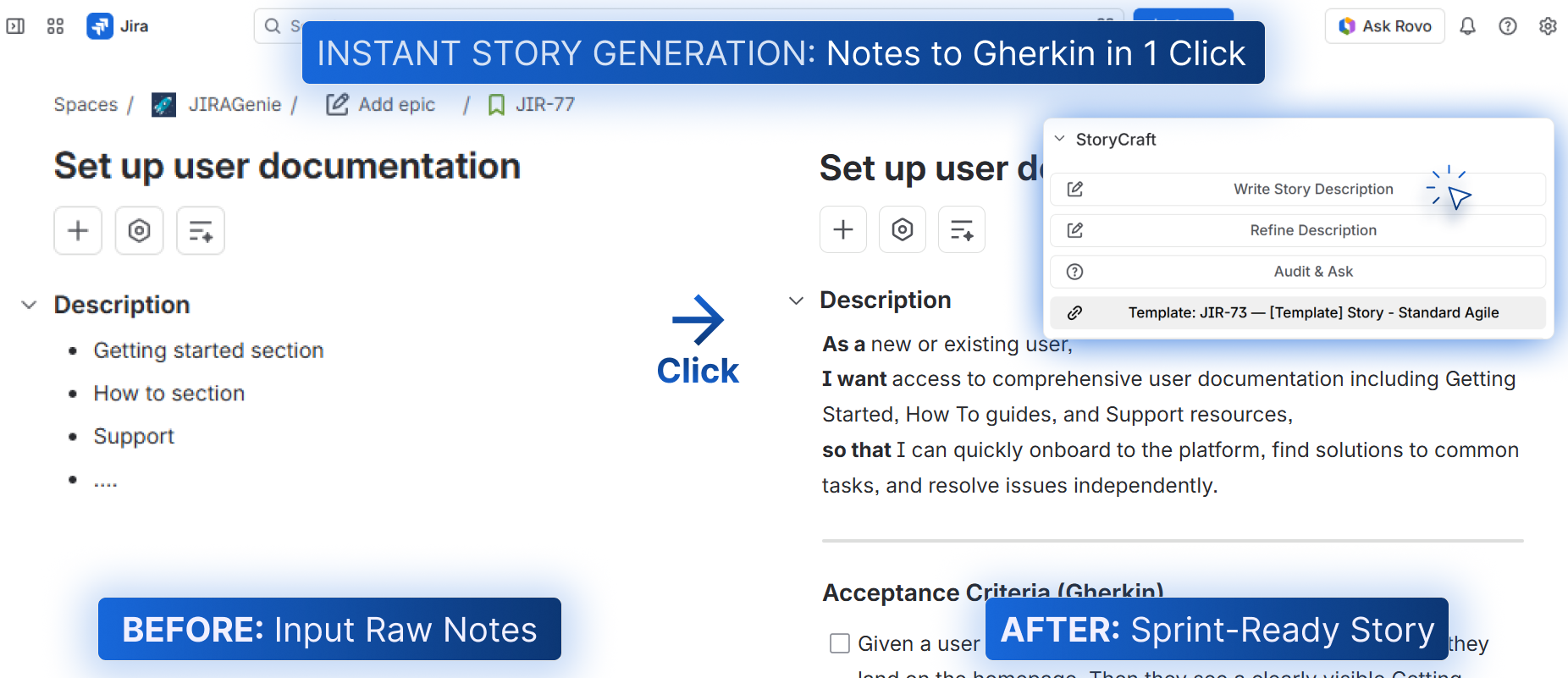
Task: Click the hexagon apps icon in right issue
Action: (903, 229)
